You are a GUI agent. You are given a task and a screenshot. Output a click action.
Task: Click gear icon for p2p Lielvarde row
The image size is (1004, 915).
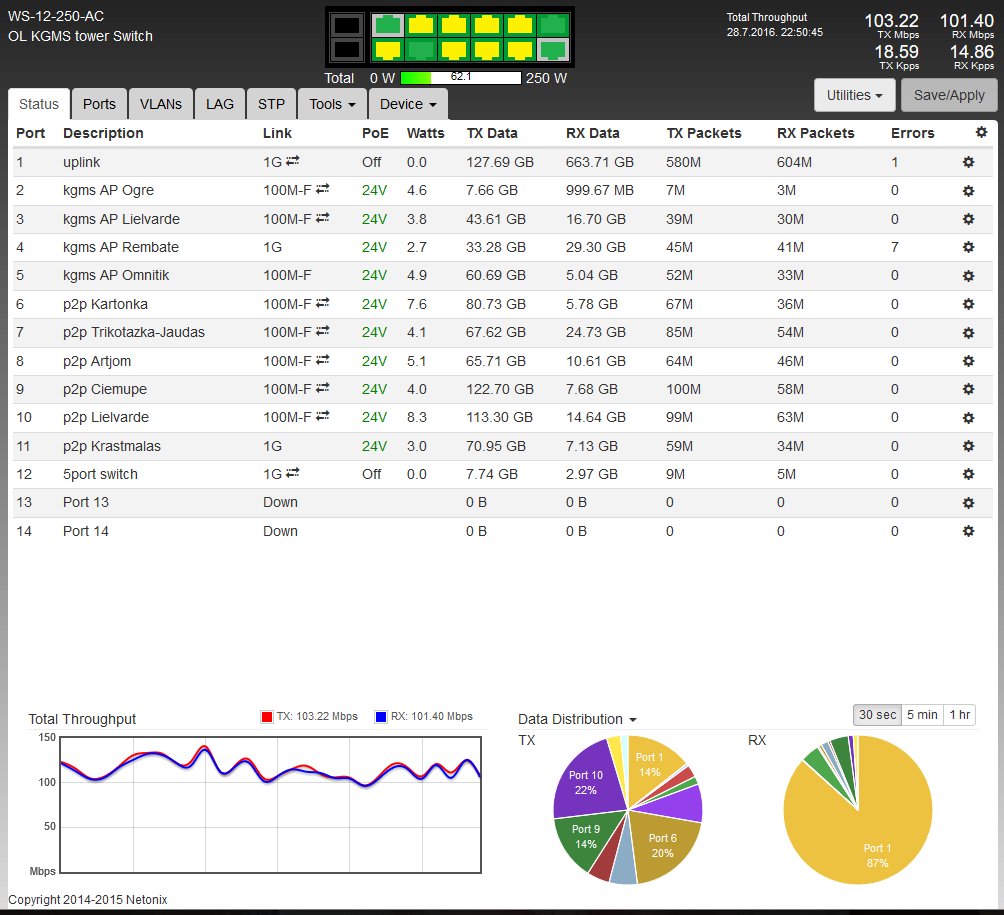pos(968,417)
